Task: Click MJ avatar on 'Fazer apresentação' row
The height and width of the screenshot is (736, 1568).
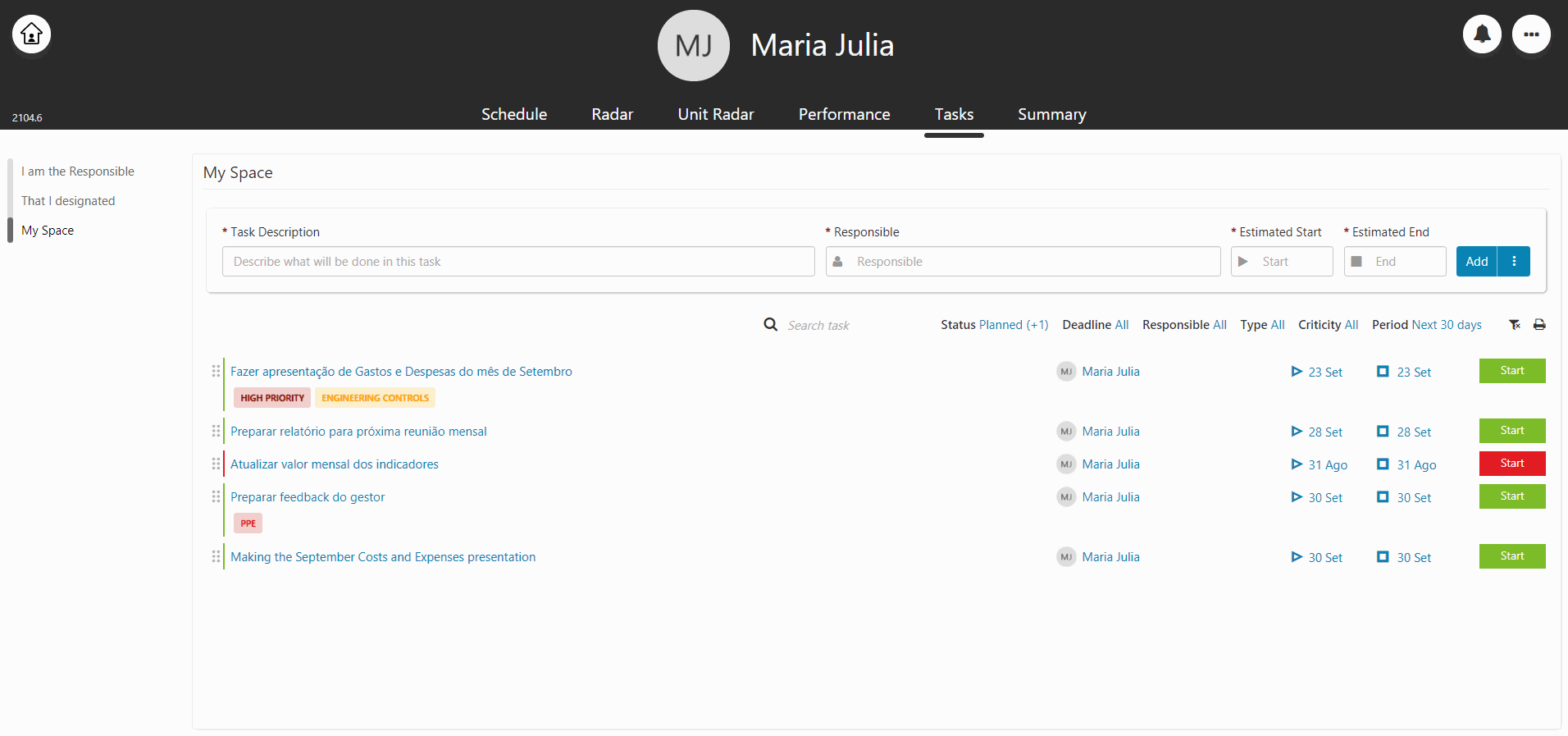Action: coord(1066,371)
